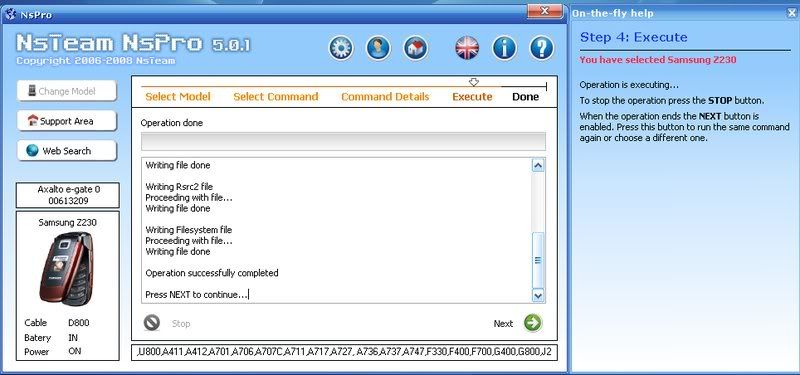Click the 'Samsung Z230' model label

[68, 222]
